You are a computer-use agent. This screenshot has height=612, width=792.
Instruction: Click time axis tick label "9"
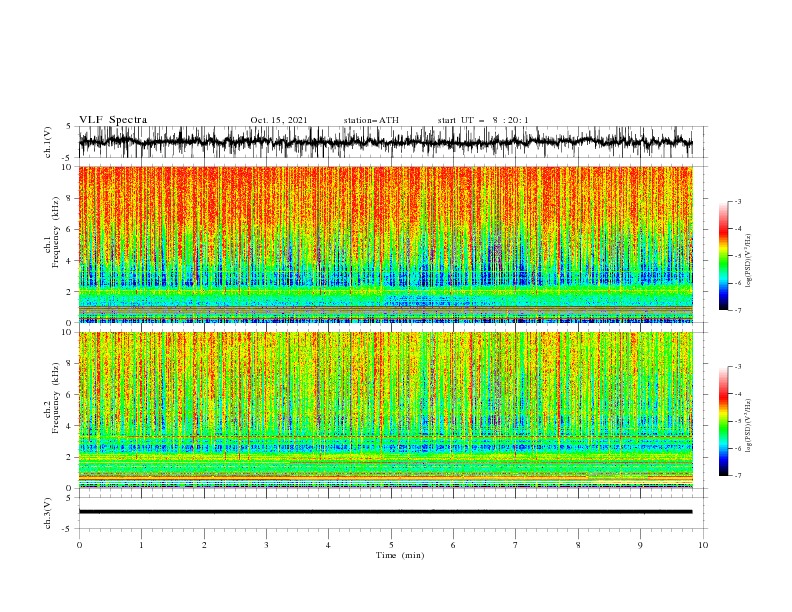[640, 545]
